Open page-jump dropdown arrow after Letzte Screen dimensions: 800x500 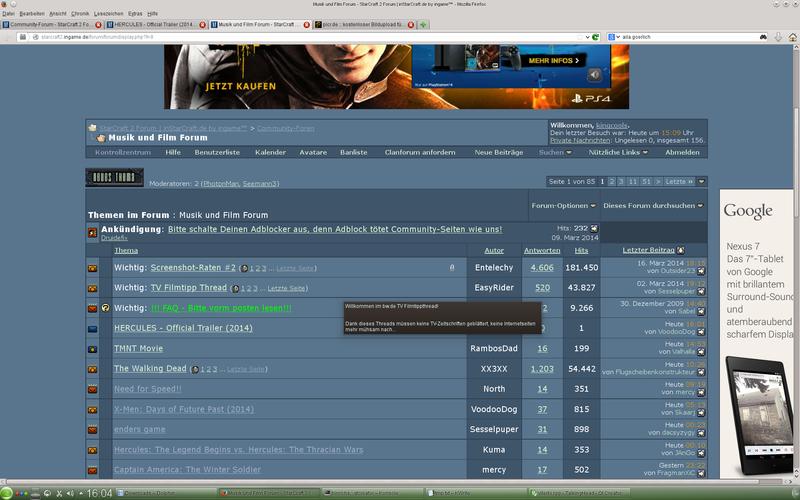point(702,181)
